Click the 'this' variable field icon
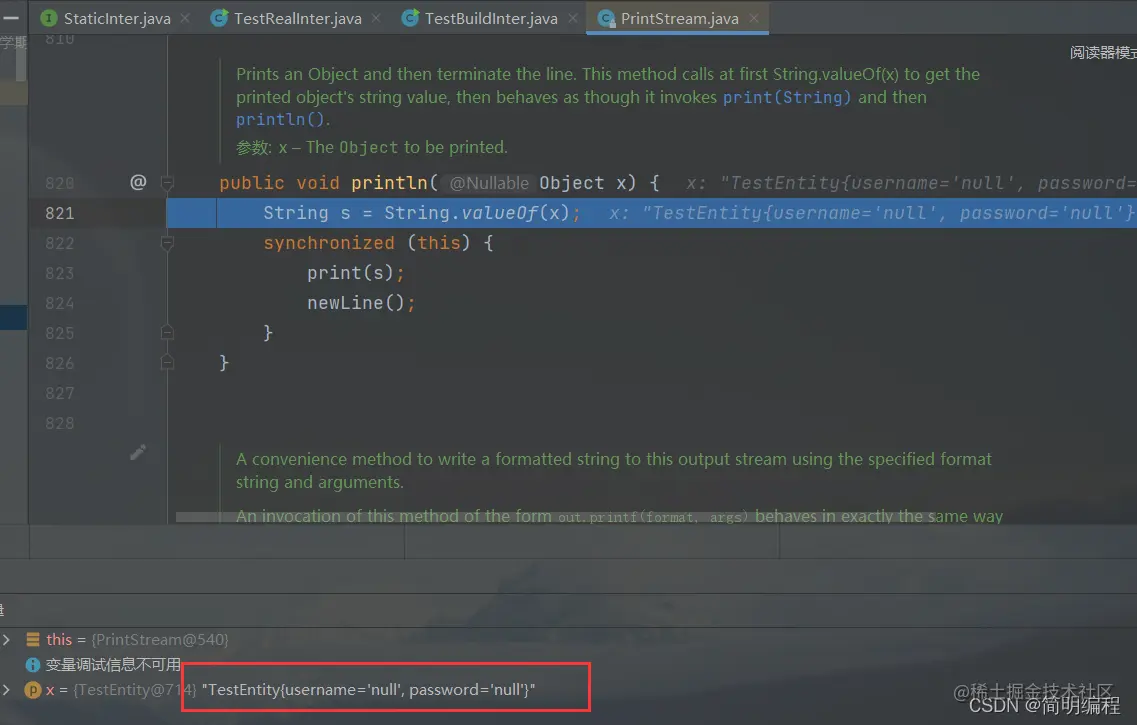The height and width of the screenshot is (725, 1137). click(x=33, y=639)
